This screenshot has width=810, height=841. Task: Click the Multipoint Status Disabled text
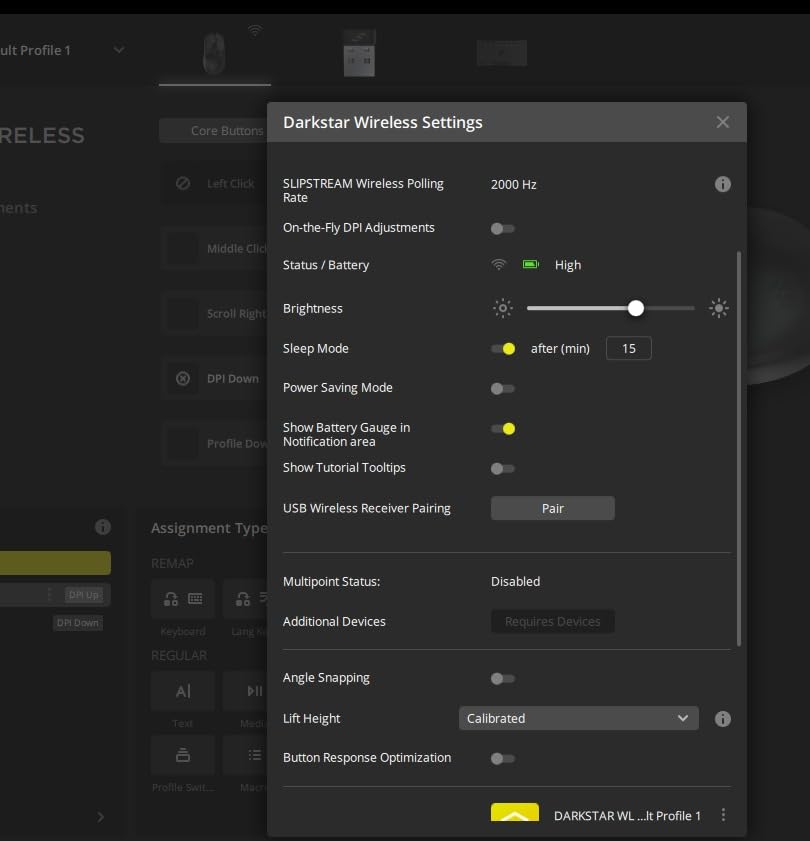tap(516, 581)
